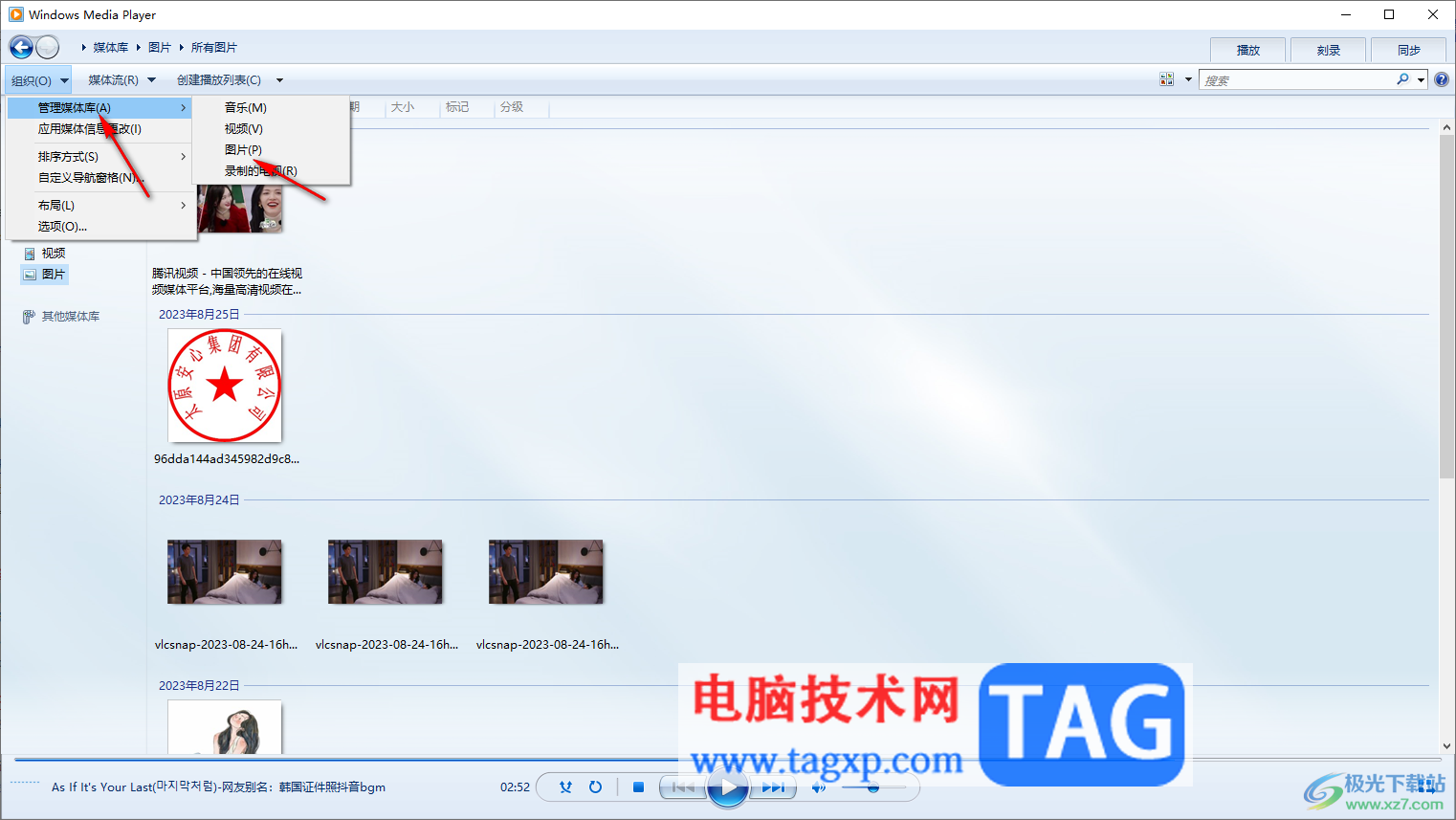This screenshot has height=820, width=1456.
Task: Mute the player volume
Action: coord(818,787)
